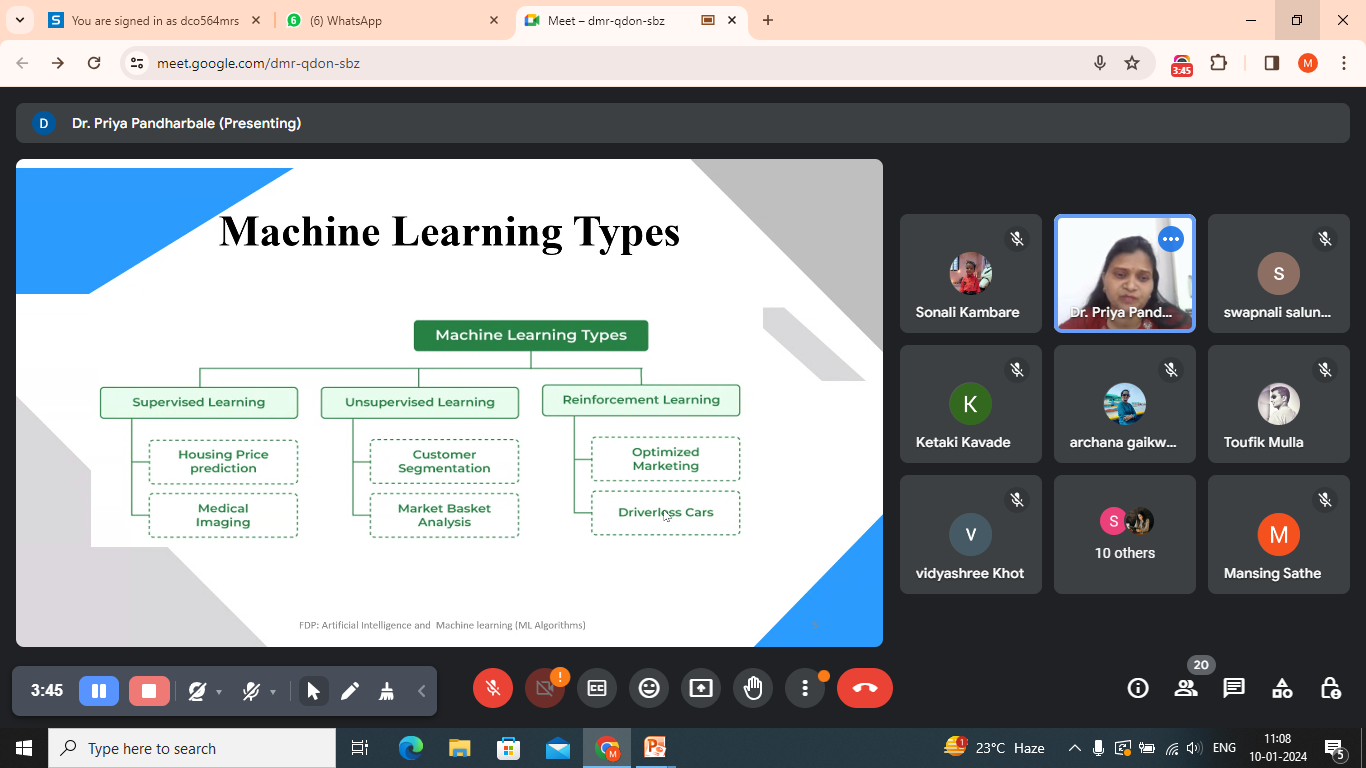
Task: Show the participants people panel
Action: pyautogui.click(x=1186, y=688)
